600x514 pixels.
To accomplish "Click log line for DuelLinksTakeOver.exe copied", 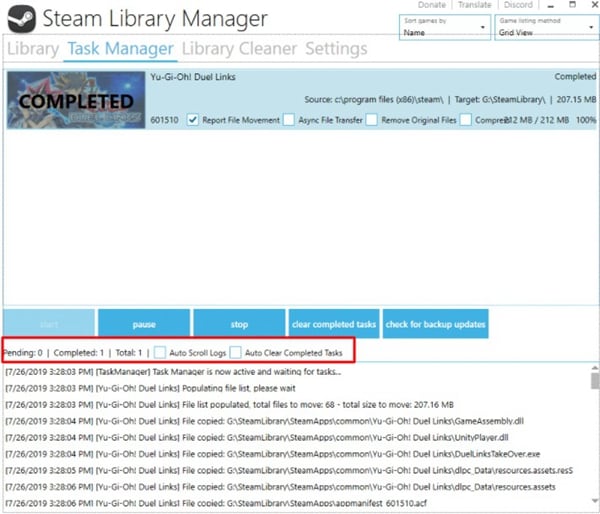I will click(x=272, y=454).
